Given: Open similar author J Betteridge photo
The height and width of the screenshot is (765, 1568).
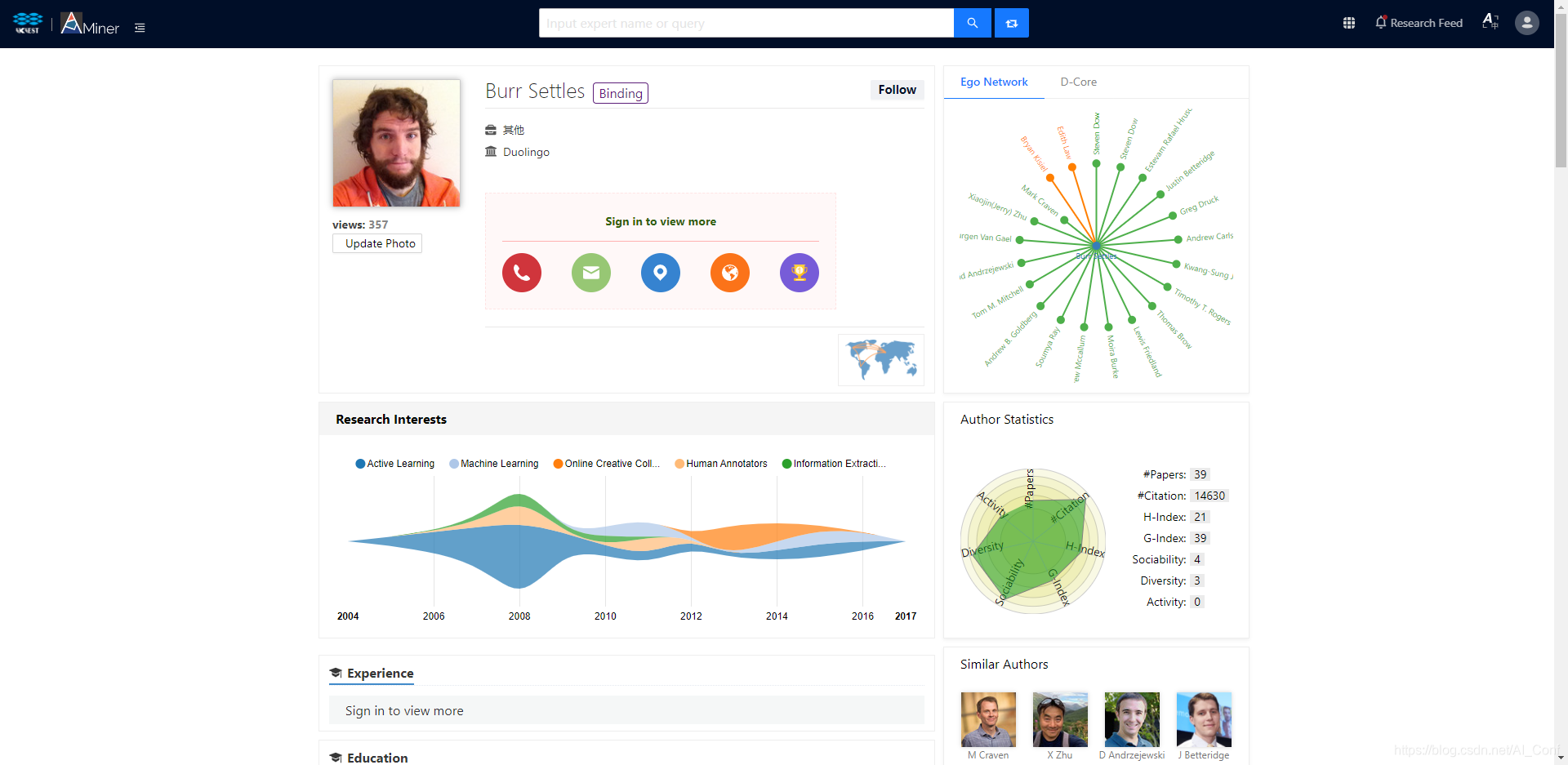Looking at the screenshot, I should [1204, 719].
